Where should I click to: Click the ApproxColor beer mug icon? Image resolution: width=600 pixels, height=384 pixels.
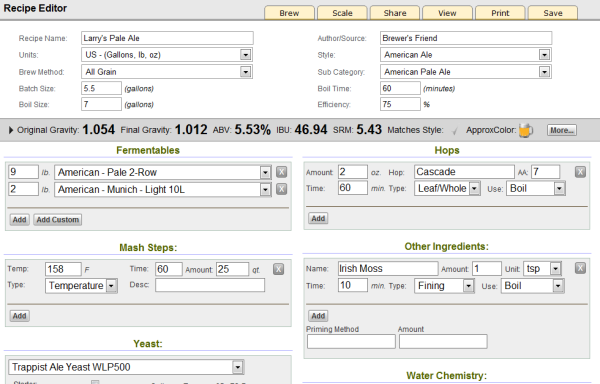[526, 130]
